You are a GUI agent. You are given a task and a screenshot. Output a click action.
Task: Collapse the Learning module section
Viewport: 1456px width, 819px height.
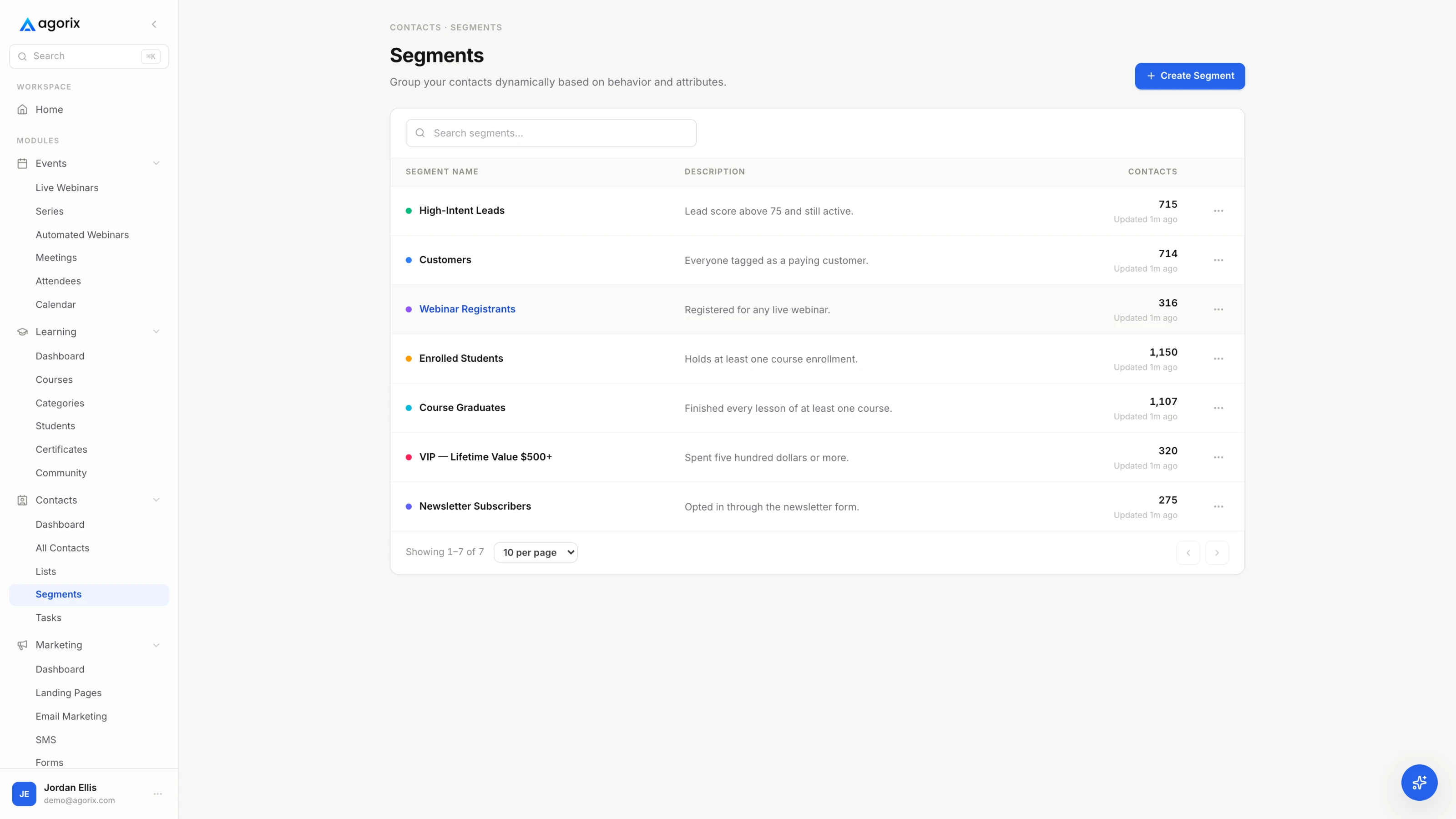coord(156,332)
